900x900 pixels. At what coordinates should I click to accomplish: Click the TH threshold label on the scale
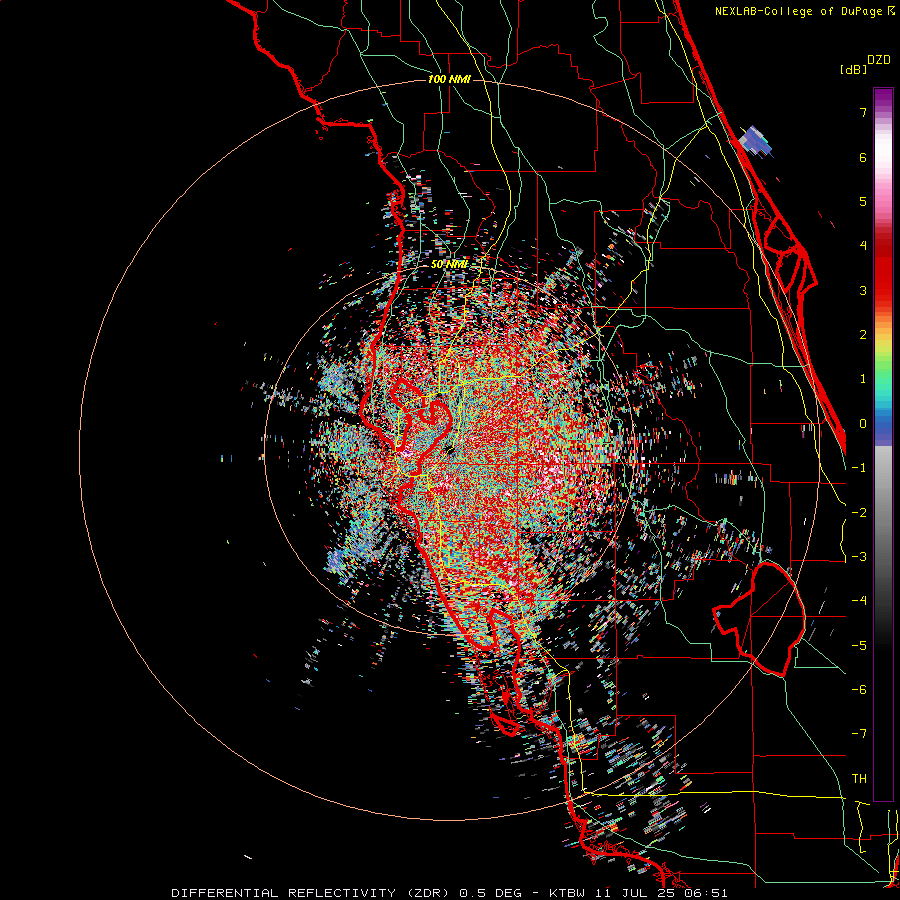pos(859,778)
